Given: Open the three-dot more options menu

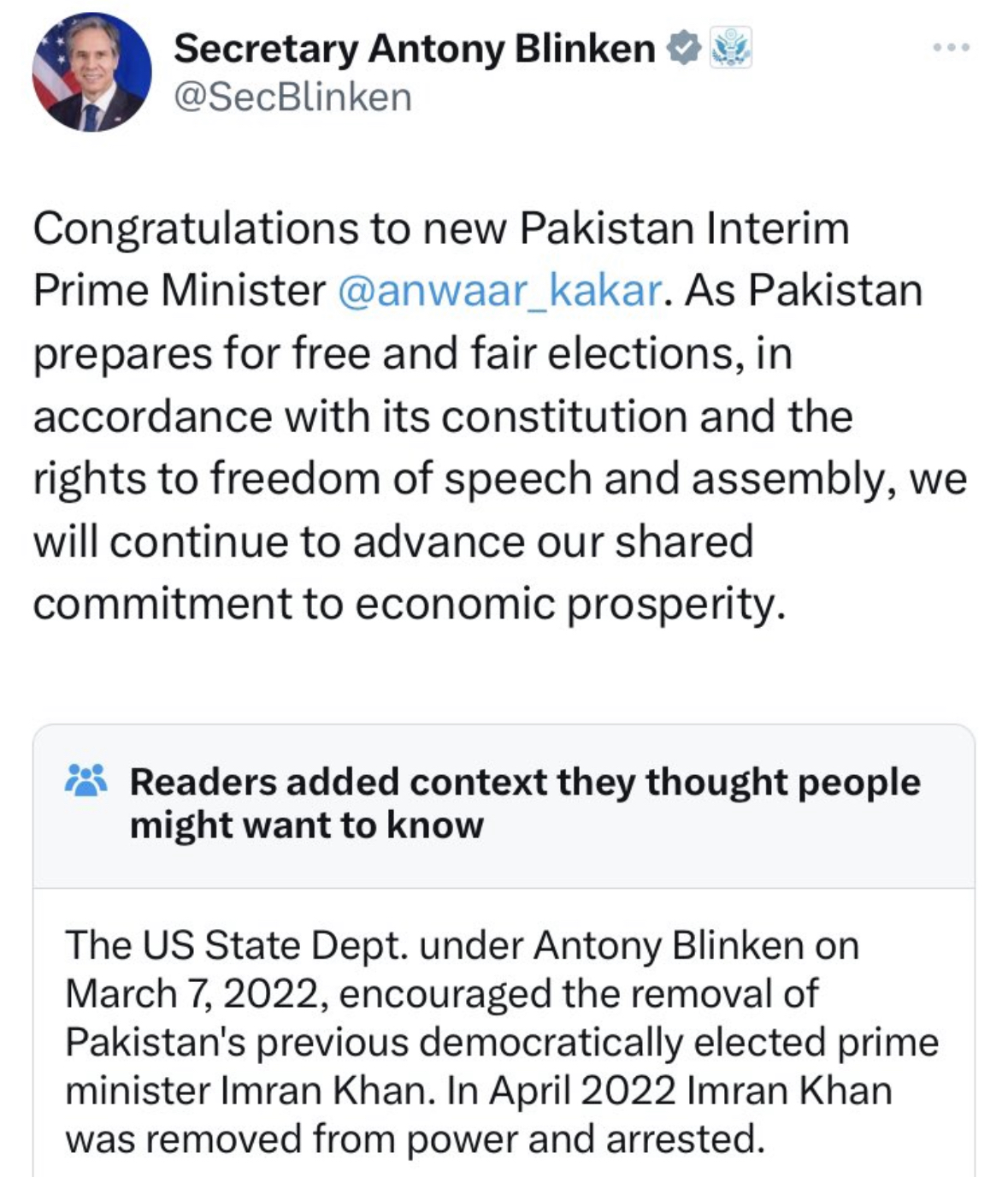Looking at the screenshot, I should pos(951,48).
